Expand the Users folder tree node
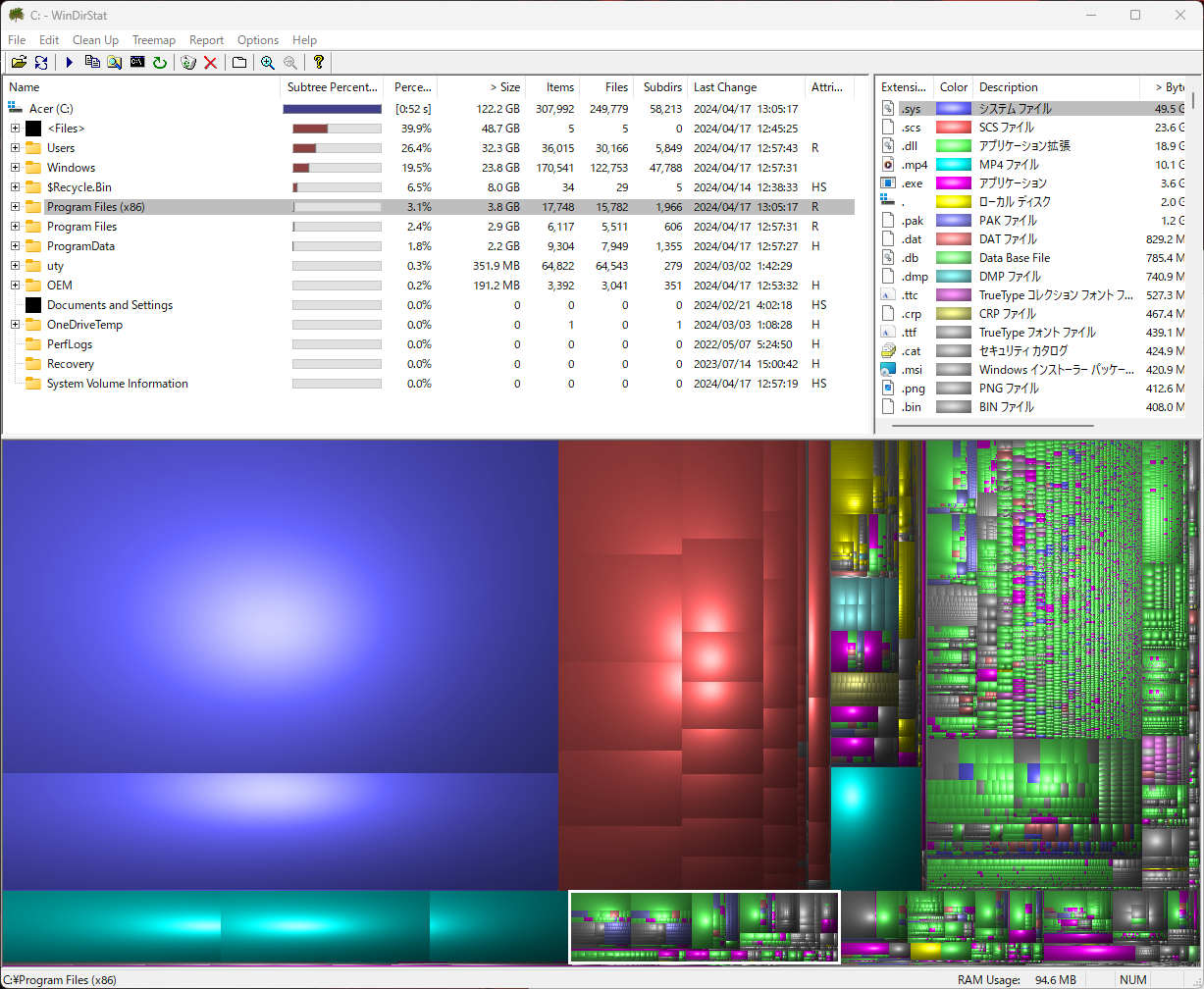This screenshot has height=989, width=1204. (x=16, y=148)
